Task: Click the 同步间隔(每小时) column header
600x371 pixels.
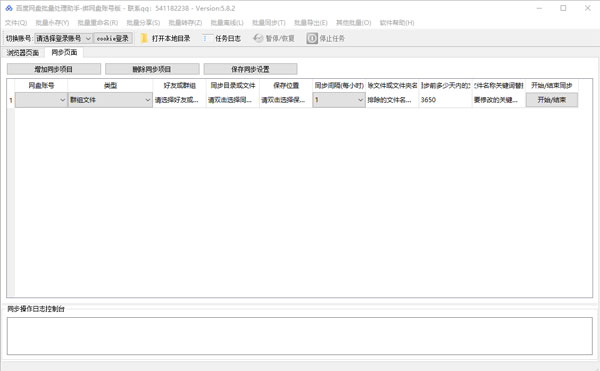Action: [339, 86]
